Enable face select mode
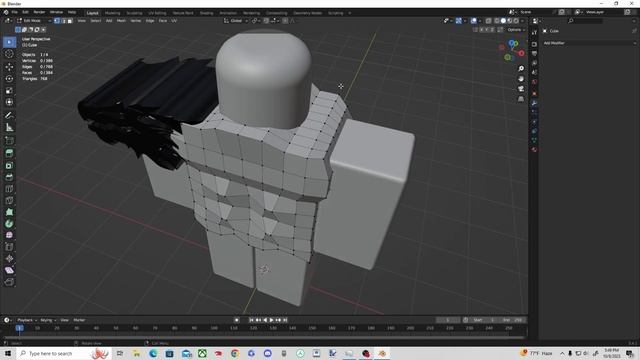This screenshot has height=360, width=640. click(70, 20)
